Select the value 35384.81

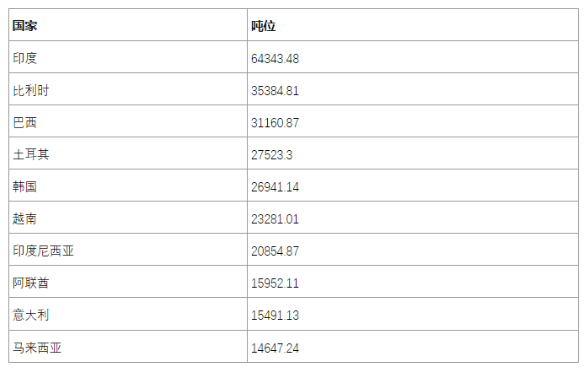coord(275,91)
